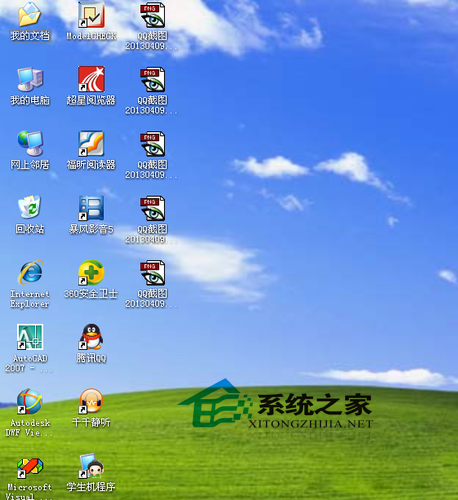This screenshot has height=500, width=458.
Task: Click the ModelCHECK shortcut icon
Action: [91, 15]
